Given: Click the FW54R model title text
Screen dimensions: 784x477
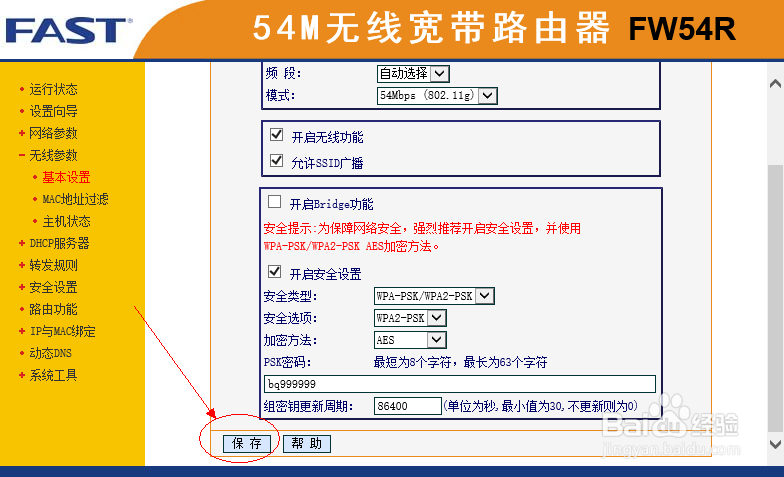Looking at the screenshot, I should click(x=682, y=29).
